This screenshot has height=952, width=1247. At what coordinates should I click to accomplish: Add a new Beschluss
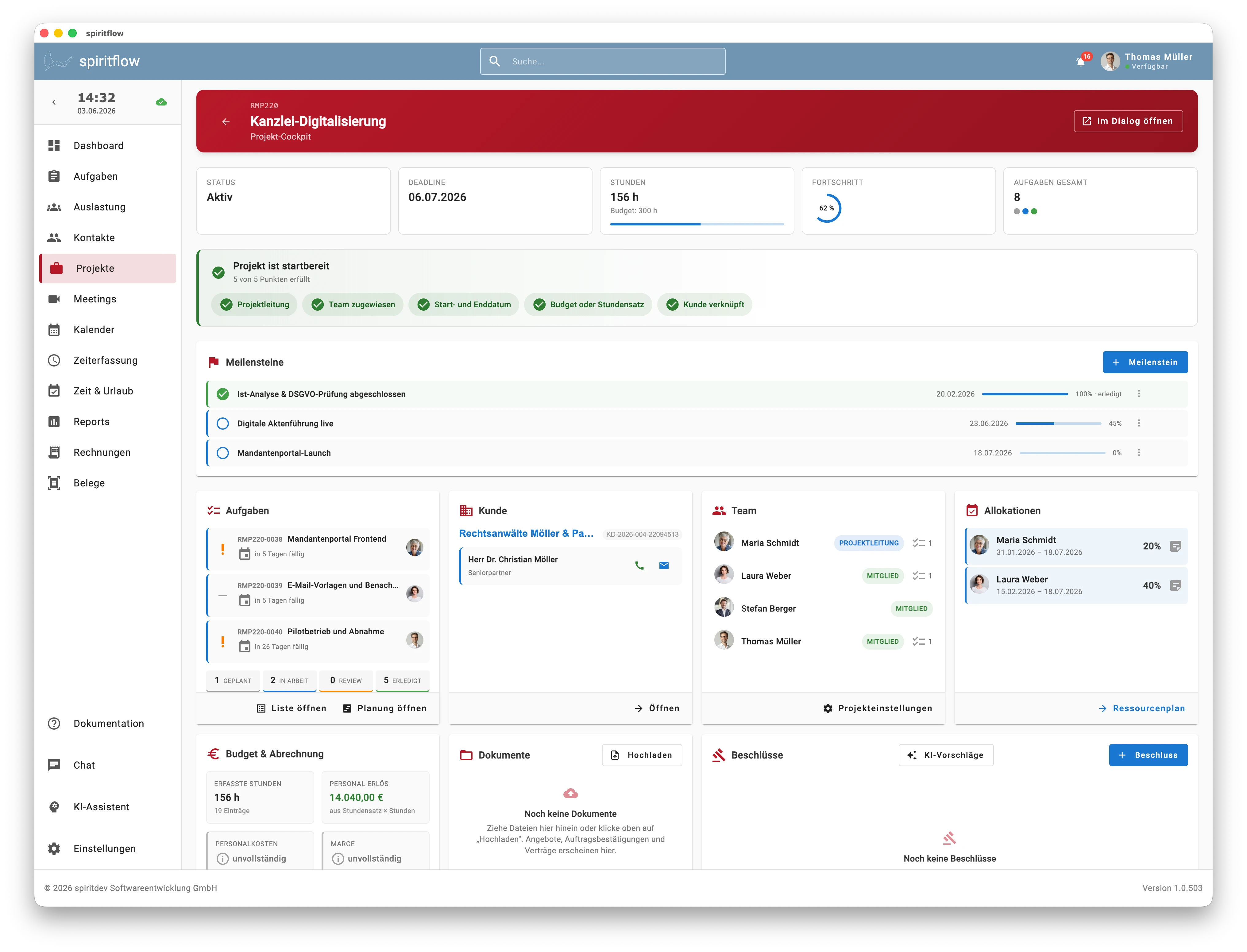point(1148,755)
